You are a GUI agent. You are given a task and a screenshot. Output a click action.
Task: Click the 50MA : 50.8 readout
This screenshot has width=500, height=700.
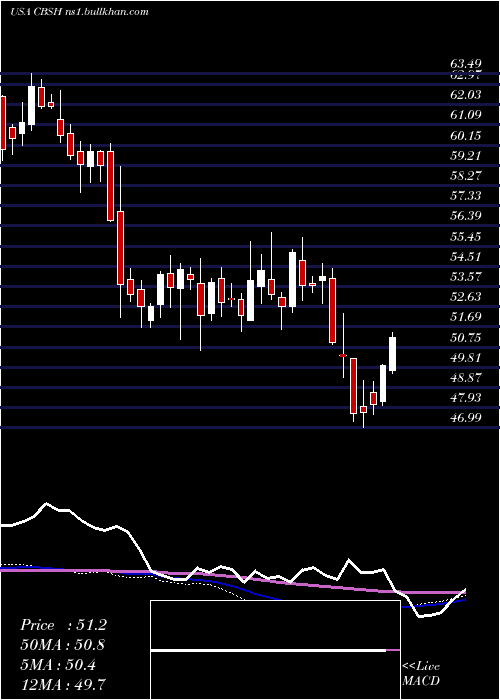pyautogui.click(x=63, y=645)
